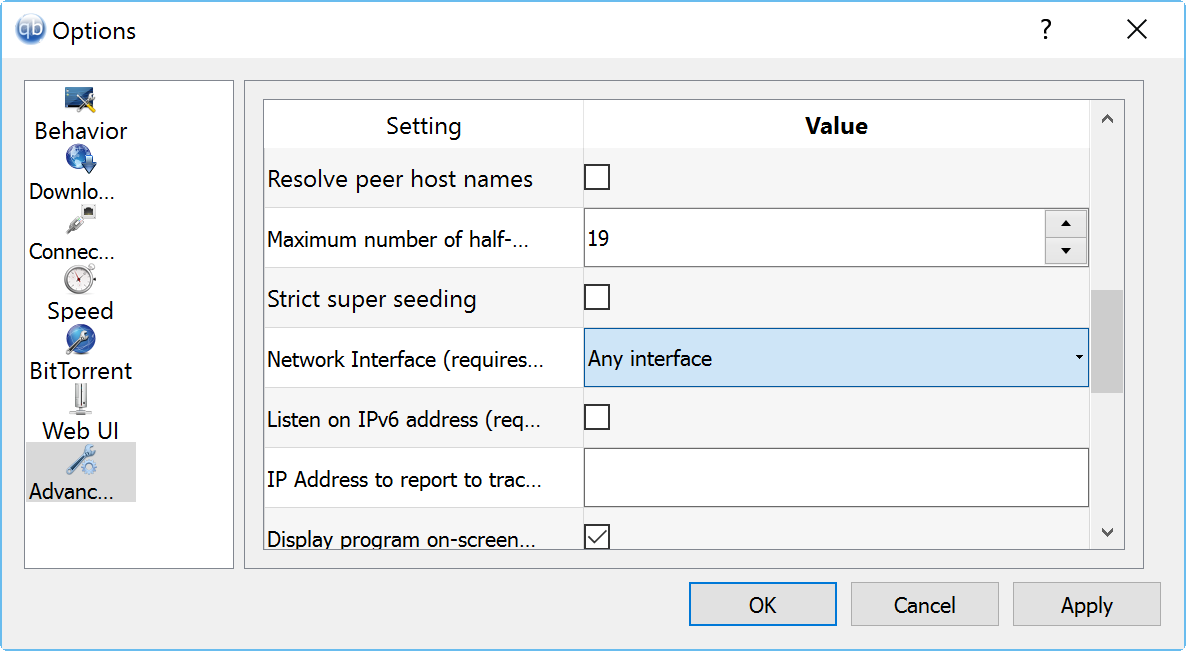Select the Listen on IPv6 address label
The width and height of the screenshot is (1186, 651).
pos(404,420)
